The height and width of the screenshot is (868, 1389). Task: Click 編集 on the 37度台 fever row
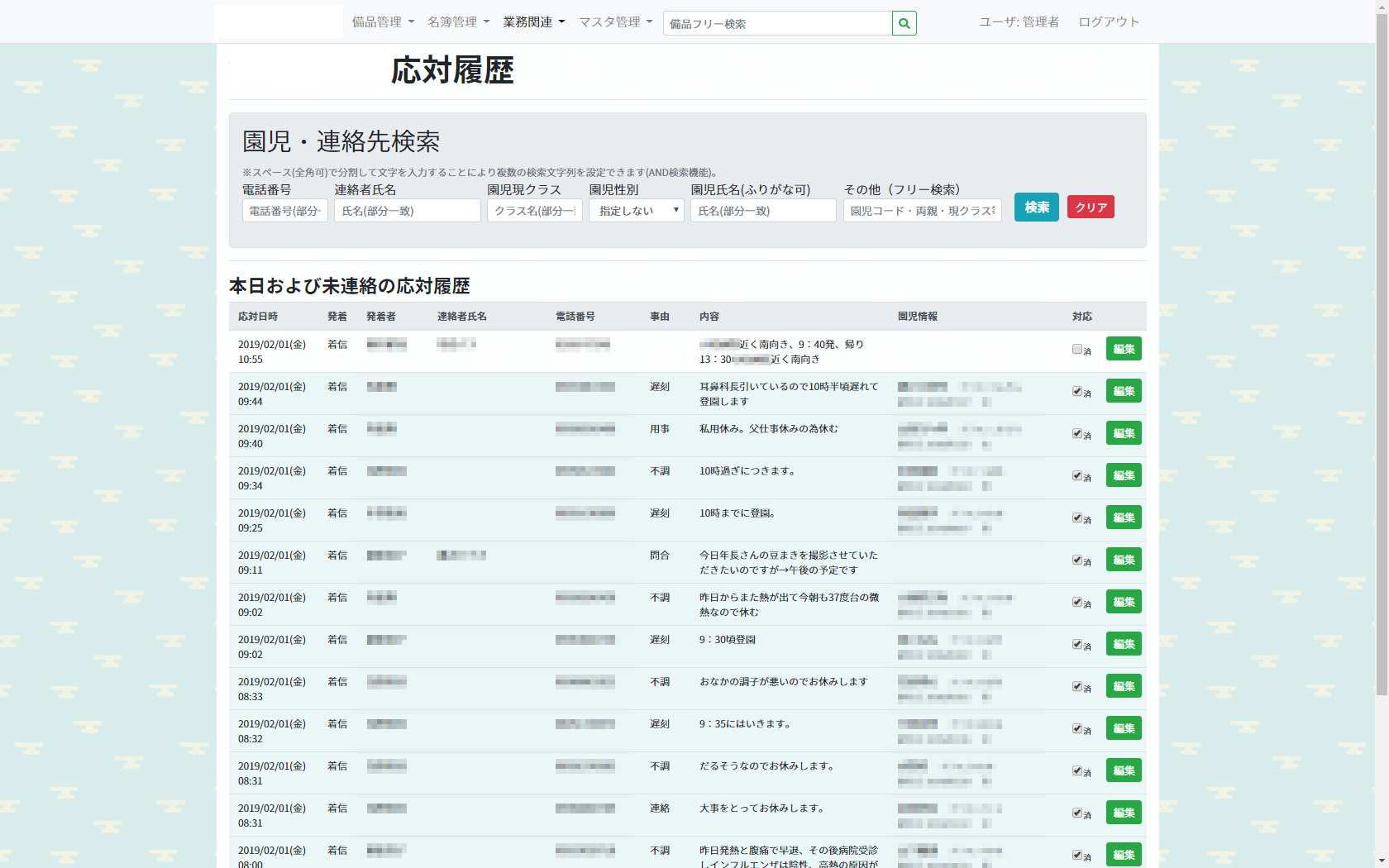click(1124, 602)
